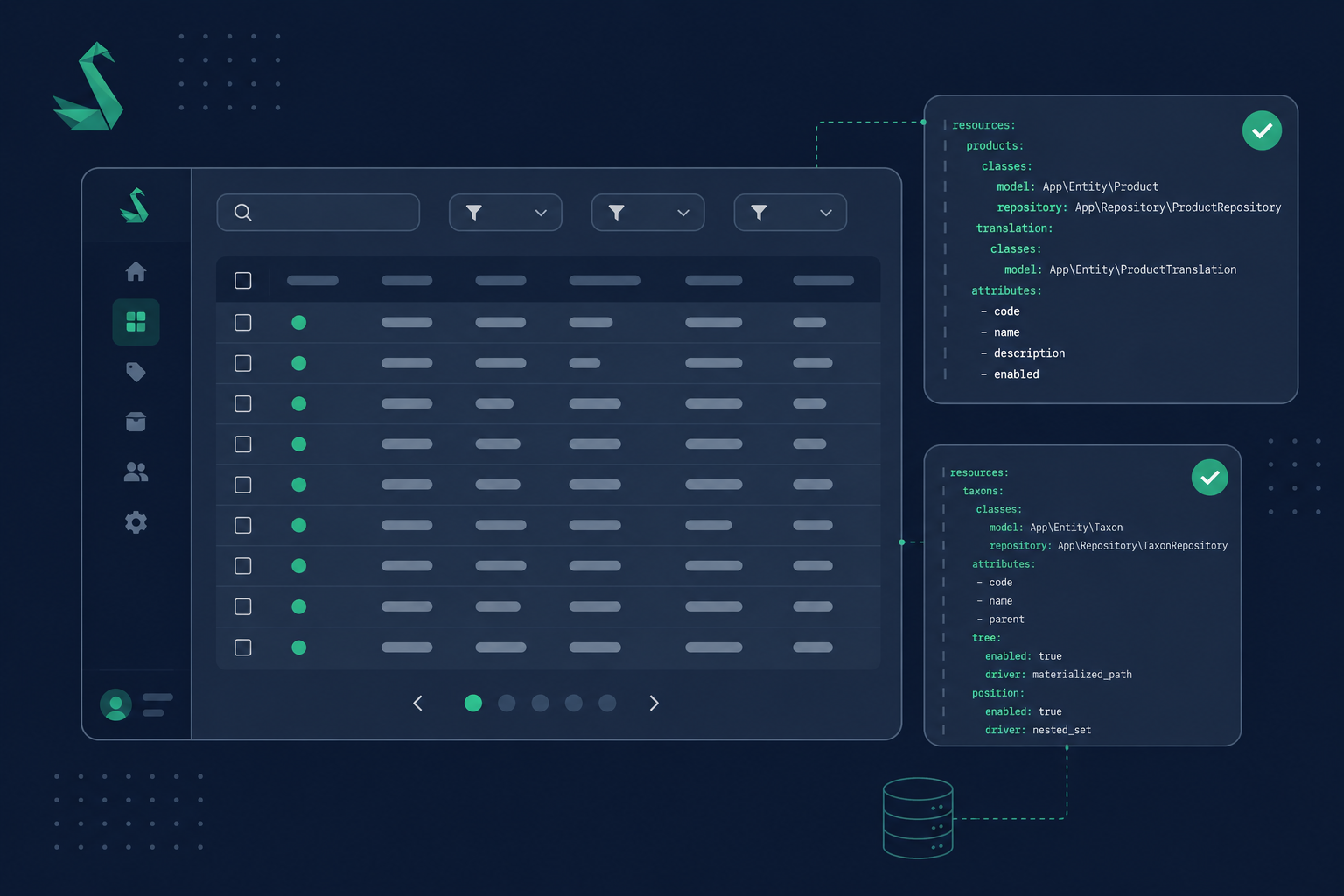1344x896 pixels.
Task: Click the 'position:' key
Action: [998, 693]
